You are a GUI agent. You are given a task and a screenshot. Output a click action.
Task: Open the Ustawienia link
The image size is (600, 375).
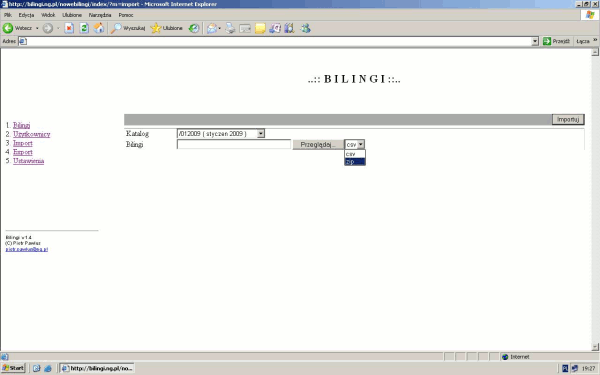tap(29, 161)
